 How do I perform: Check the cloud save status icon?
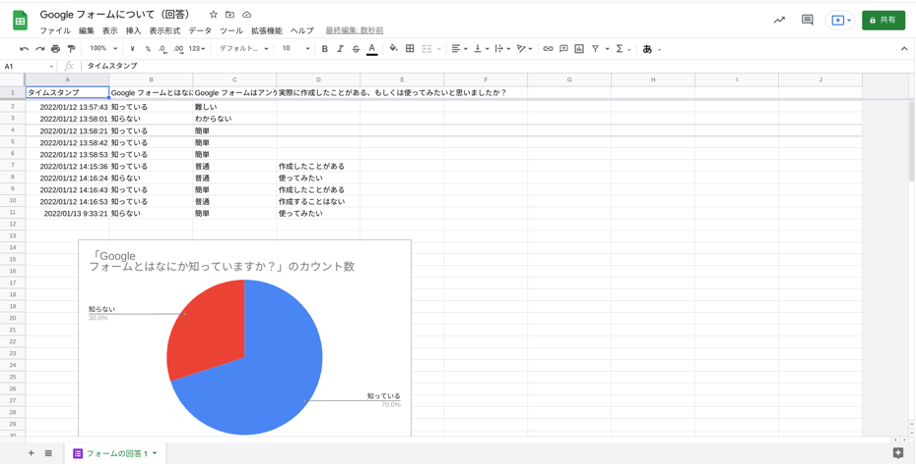pos(247,15)
